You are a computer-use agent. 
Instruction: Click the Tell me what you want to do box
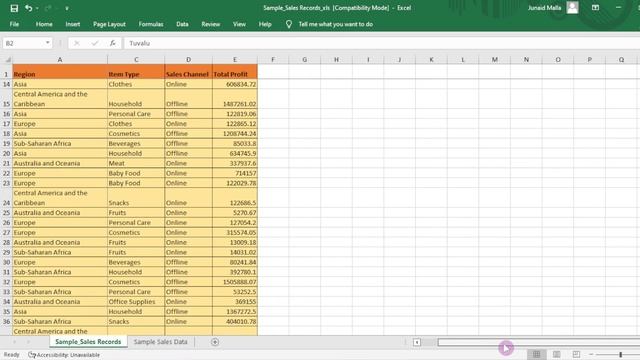tap(336, 24)
